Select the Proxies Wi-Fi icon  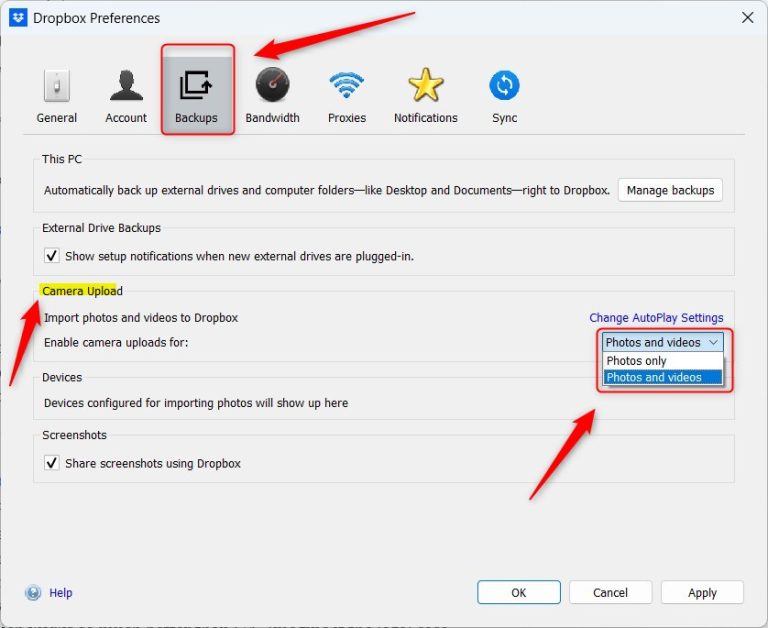pyautogui.click(x=345, y=87)
